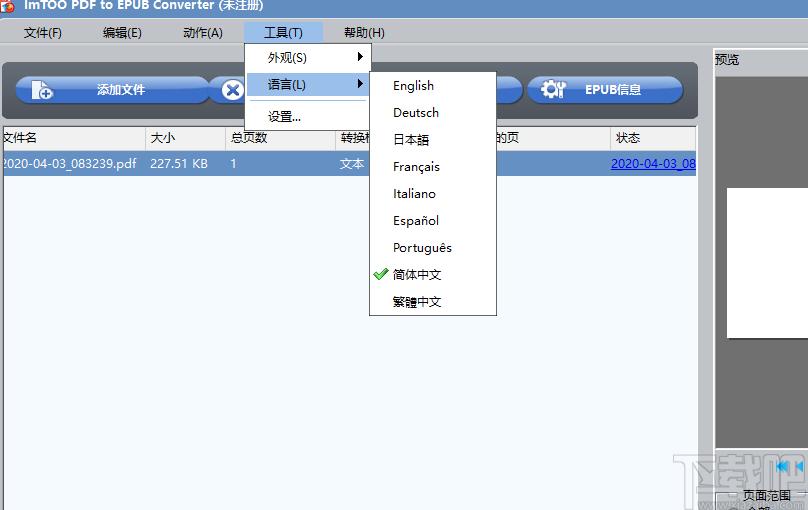The width and height of the screenshot is (808, 510).
Task: Select the 语言(L) menu entry
Action: (308, 84)
